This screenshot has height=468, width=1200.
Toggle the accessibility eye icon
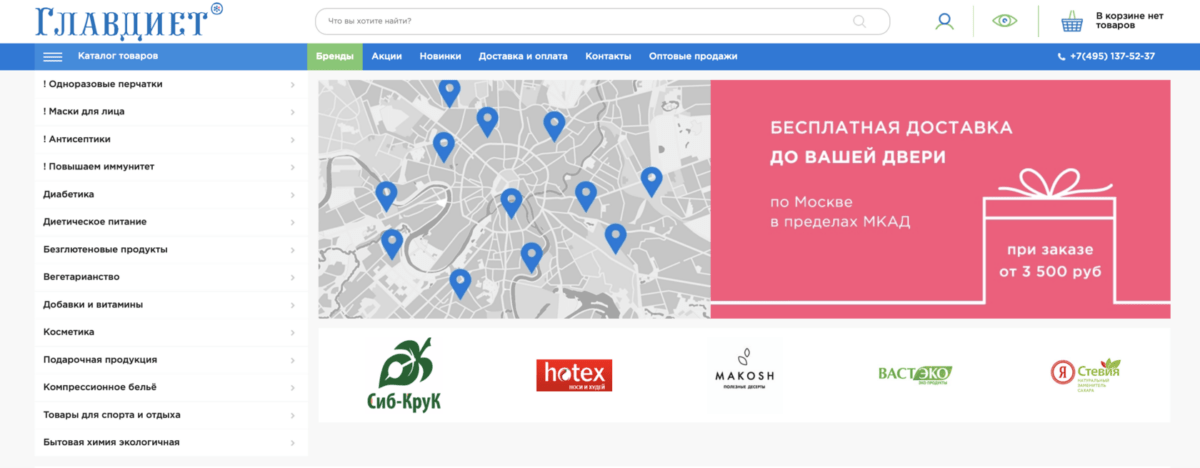[1005, 21]
